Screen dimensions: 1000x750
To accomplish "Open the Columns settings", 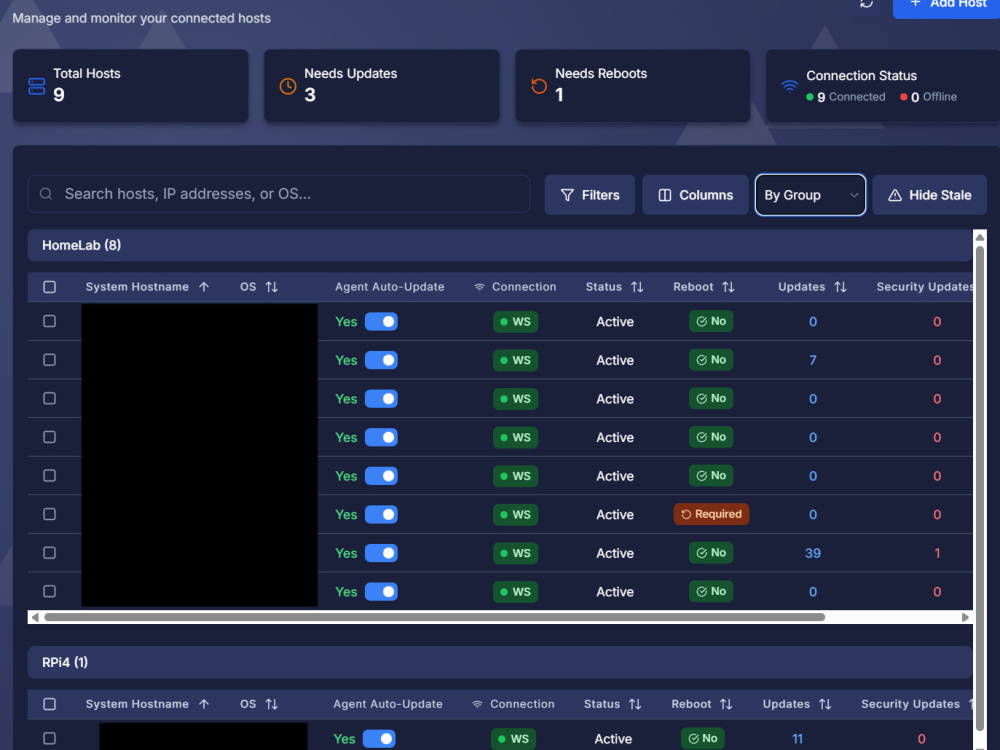I will click(695, 195).
